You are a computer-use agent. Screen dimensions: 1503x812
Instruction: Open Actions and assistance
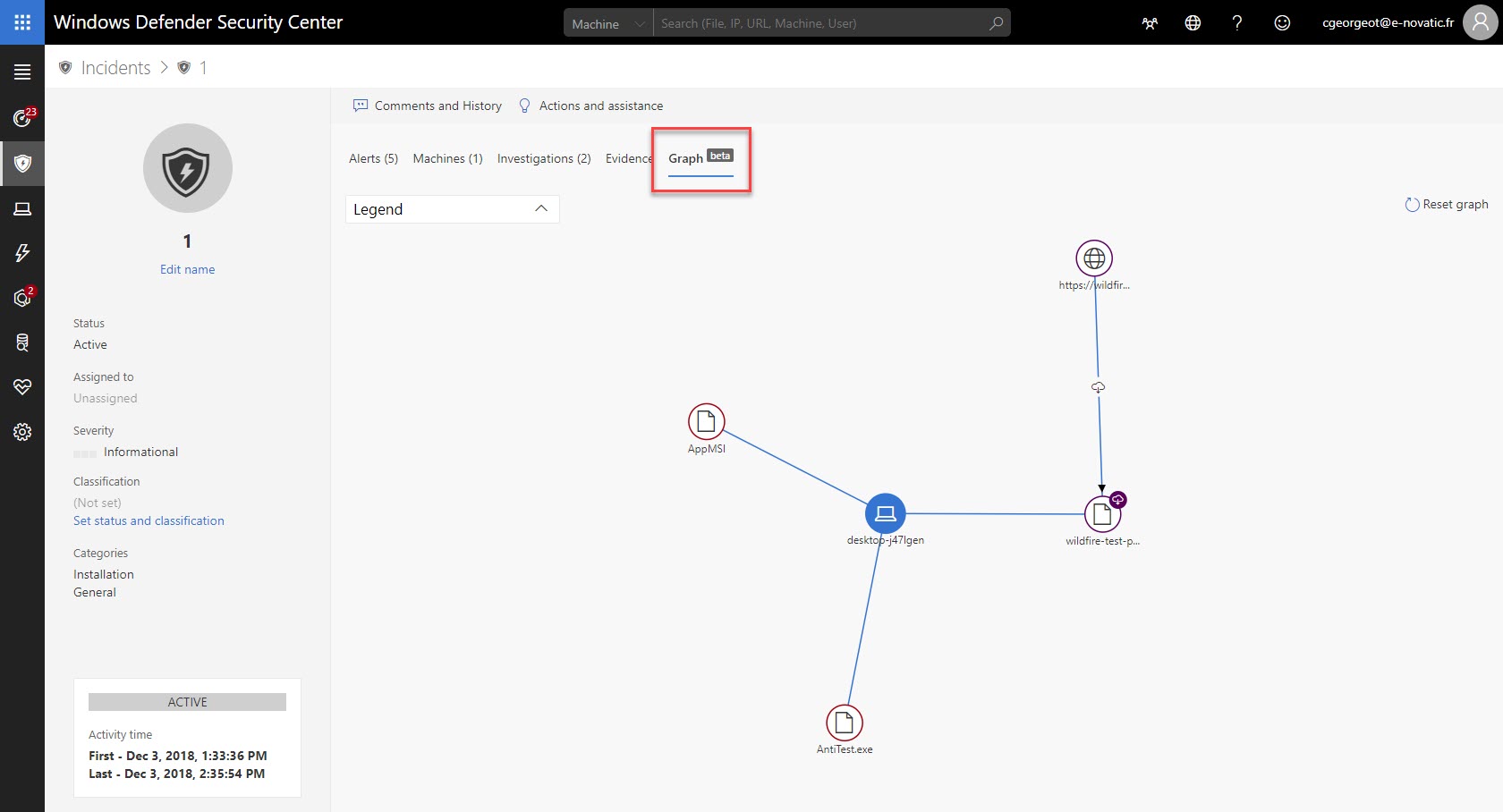point(591,106)
